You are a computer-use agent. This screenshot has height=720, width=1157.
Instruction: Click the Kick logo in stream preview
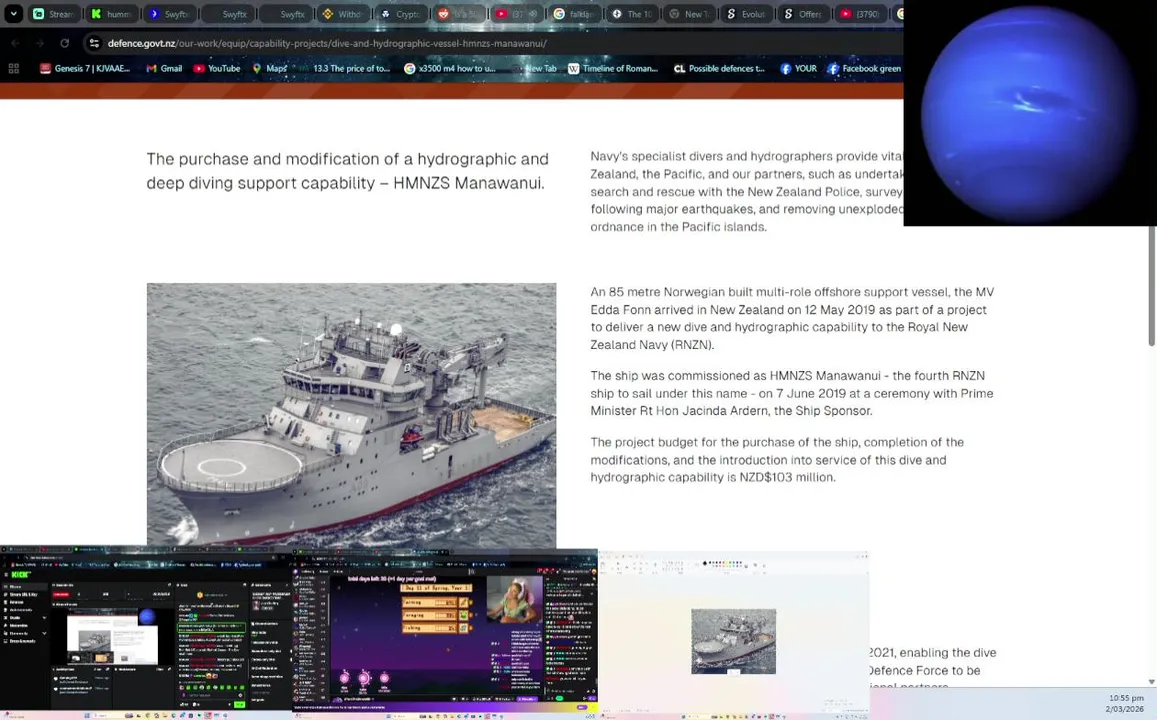click(20, 574)
